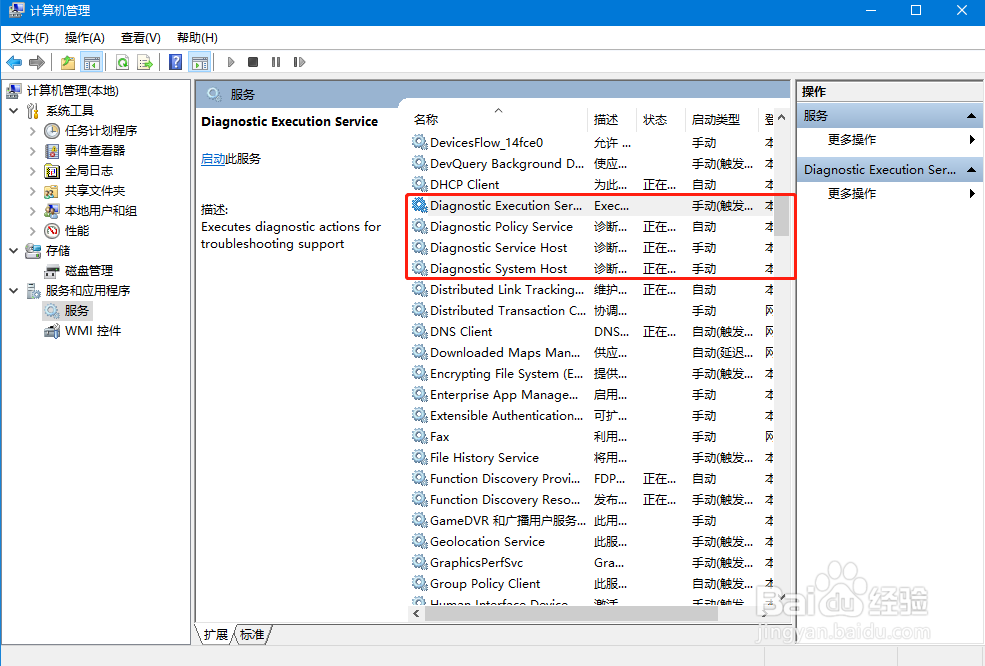985x666 pixels.
Task: Open the 操作(A) menu
Action: coord(84,38)
